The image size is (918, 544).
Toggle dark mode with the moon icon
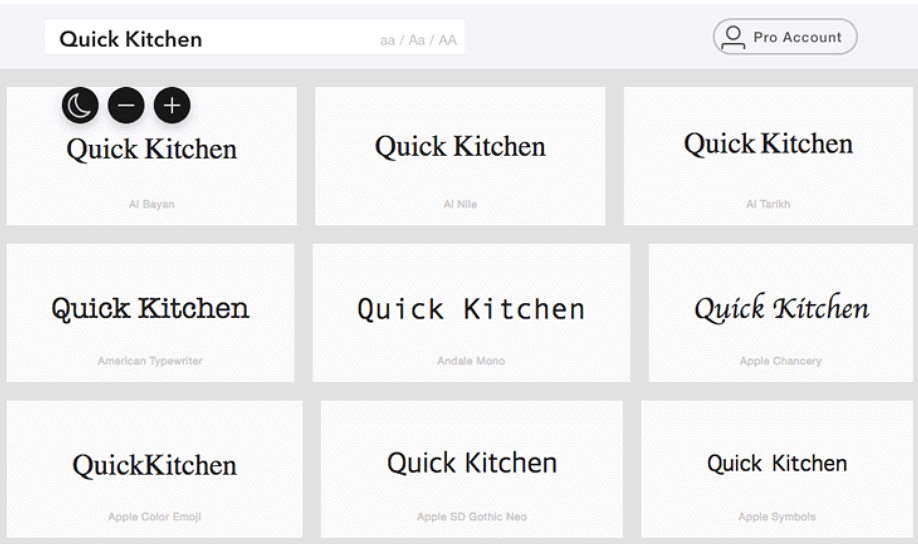pyautogui.click(x=79, y=104)
